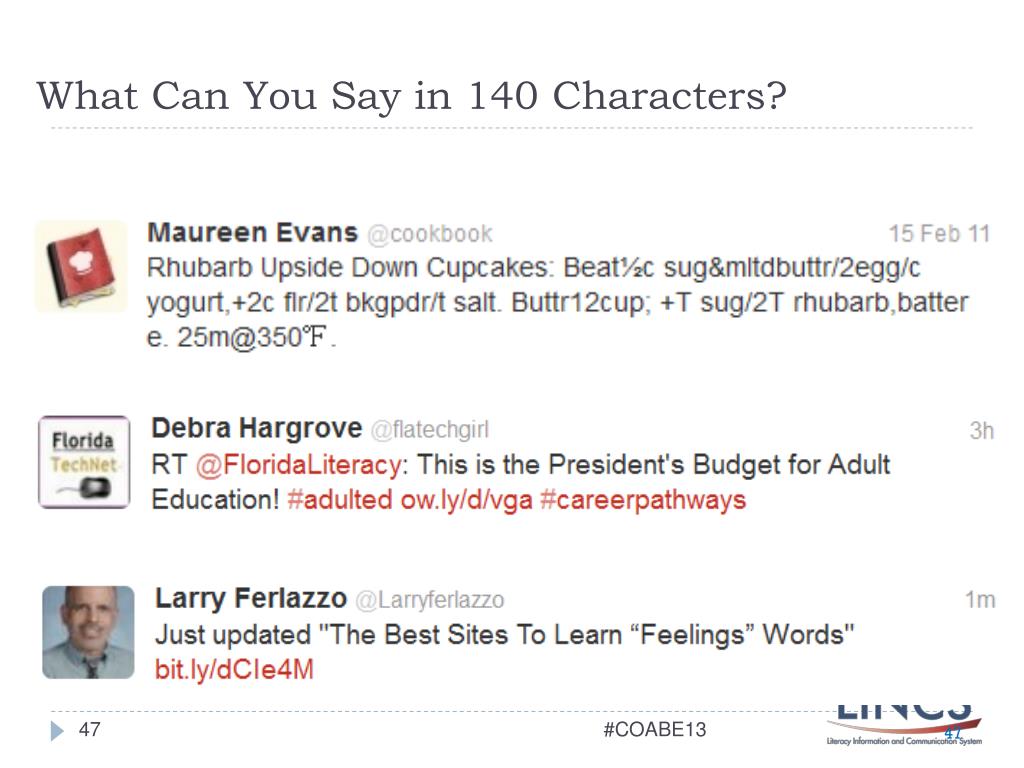This screenshot has height=768, width=1024.
Task: Click the 1m tweet timestamp
Action: pyautogui.click(x=980, y=600)
